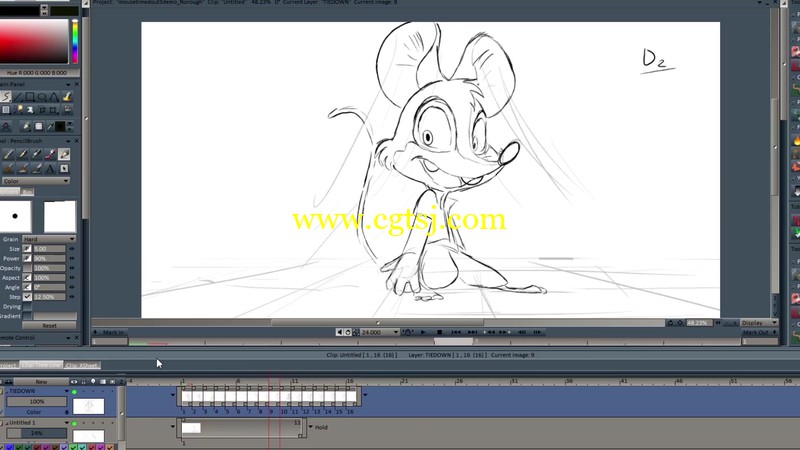The image size is (800, 450).
Task: Select the freehand stroke drawing tool
Action: tap(6, 96)
